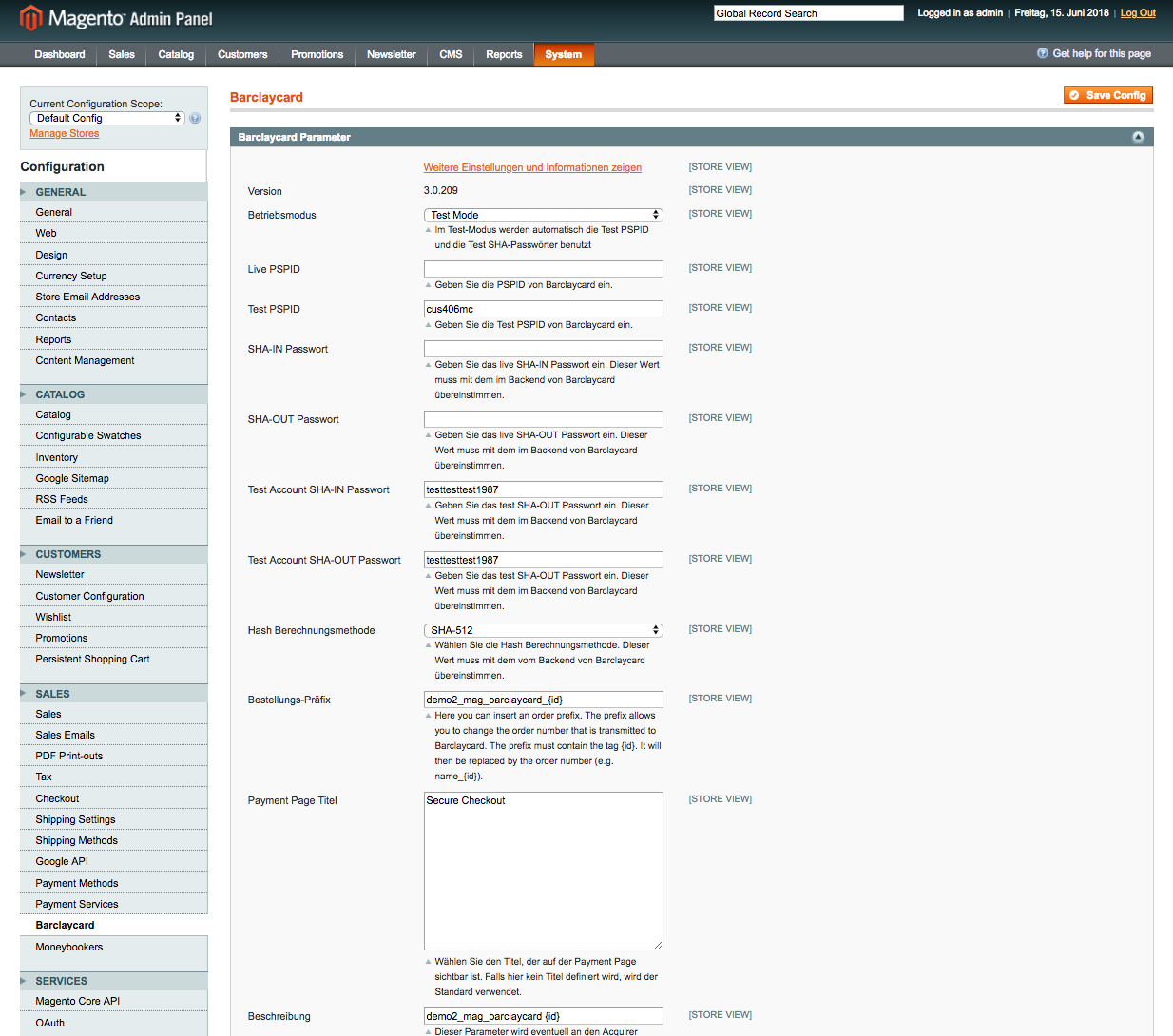1173x1036 pixels.
Task: Open Web configuration section
Action: click(114, 234)
